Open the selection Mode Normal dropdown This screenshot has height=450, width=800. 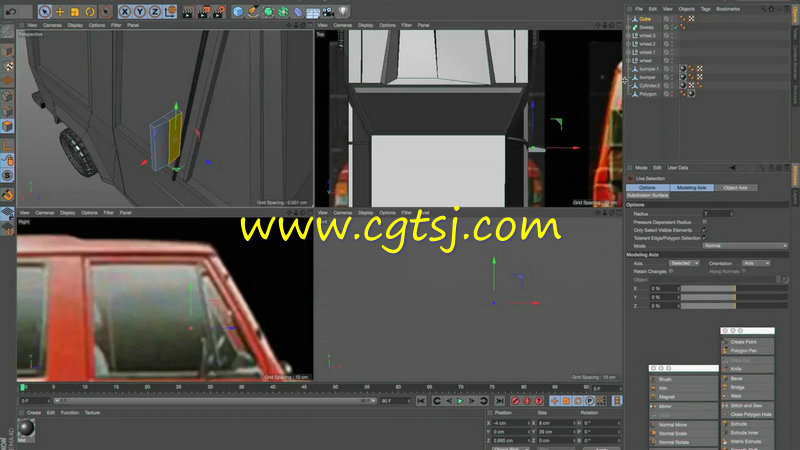coord(745,246)
